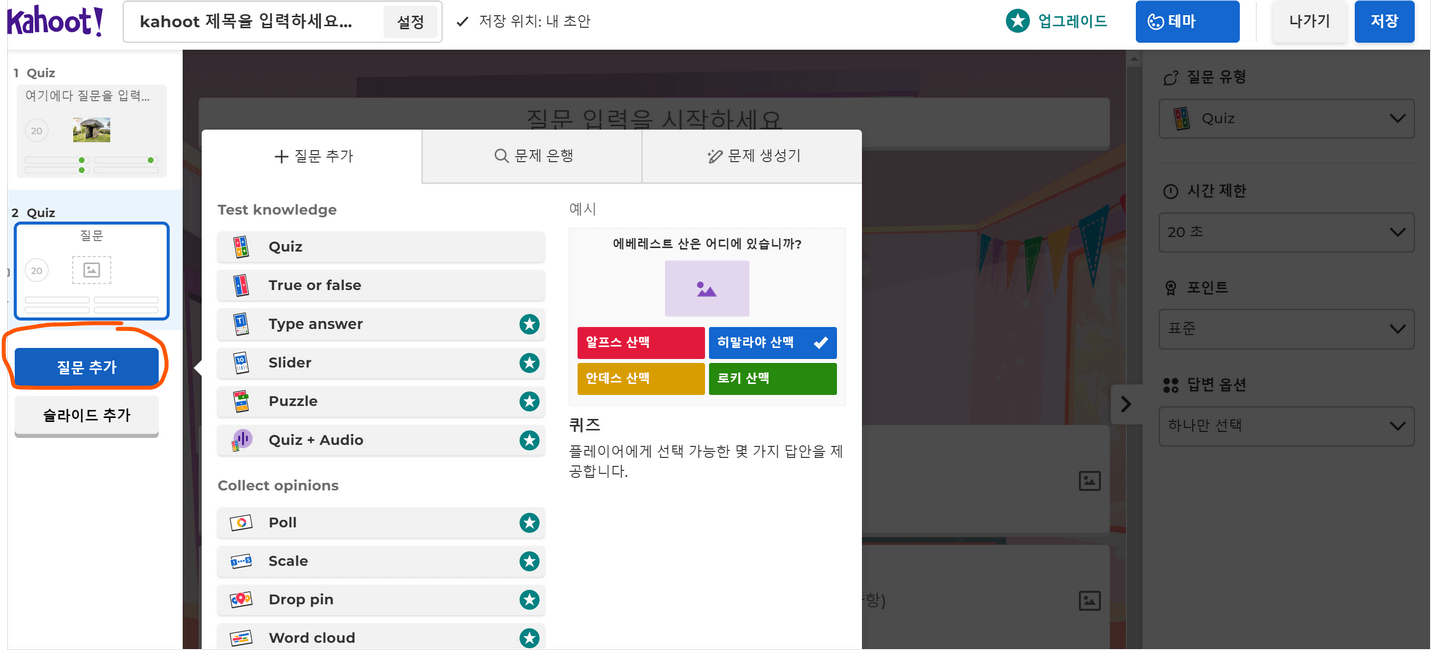Select the True or false icon
Screen dimensions: 1431x650
pos(240,285)
